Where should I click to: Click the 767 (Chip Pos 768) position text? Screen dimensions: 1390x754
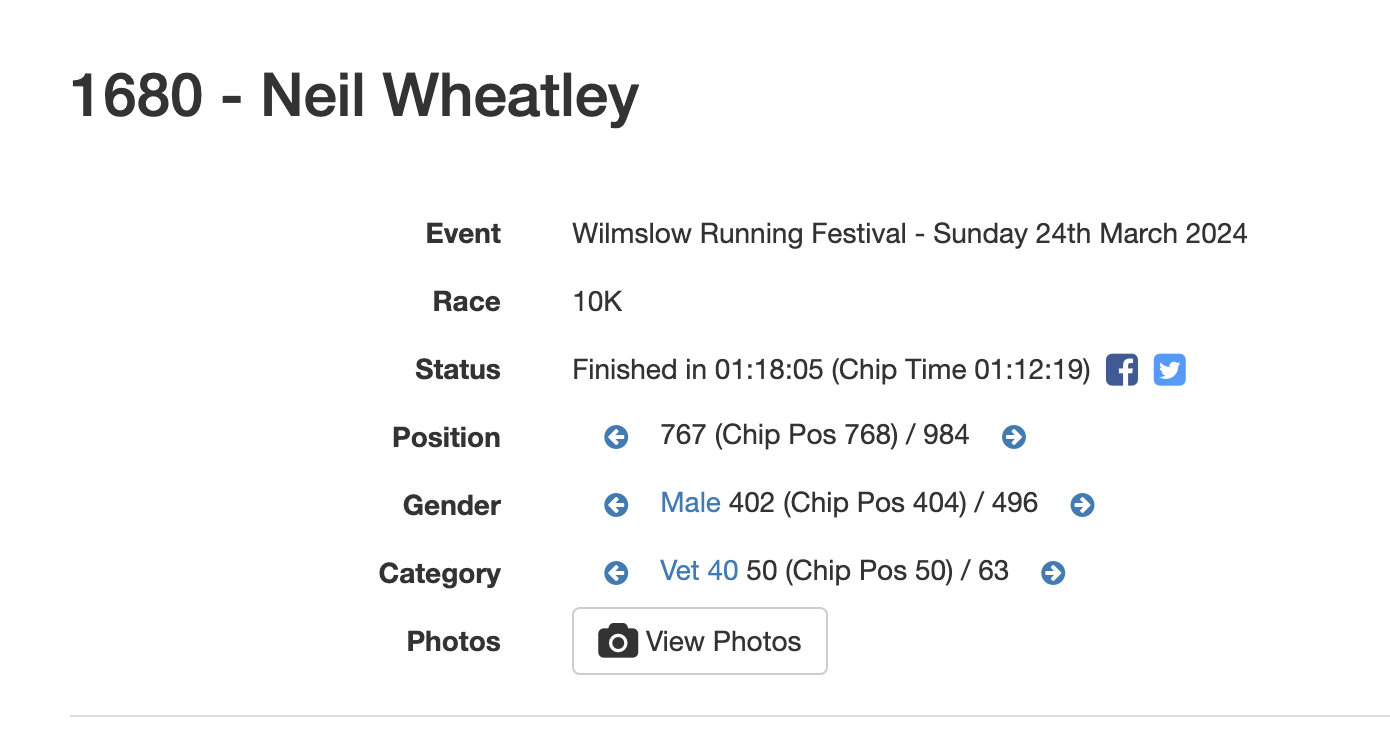779,435
